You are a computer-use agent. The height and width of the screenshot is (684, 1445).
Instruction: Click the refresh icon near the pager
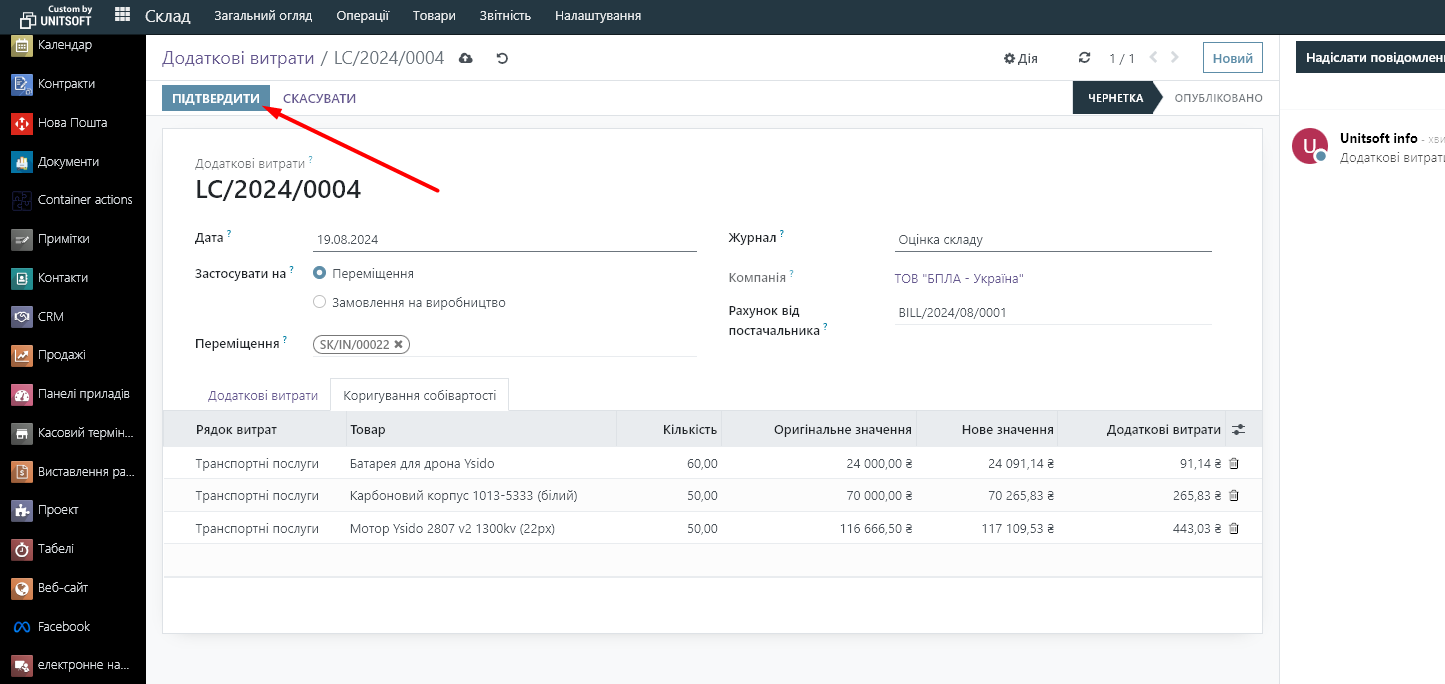point(1084,58)
